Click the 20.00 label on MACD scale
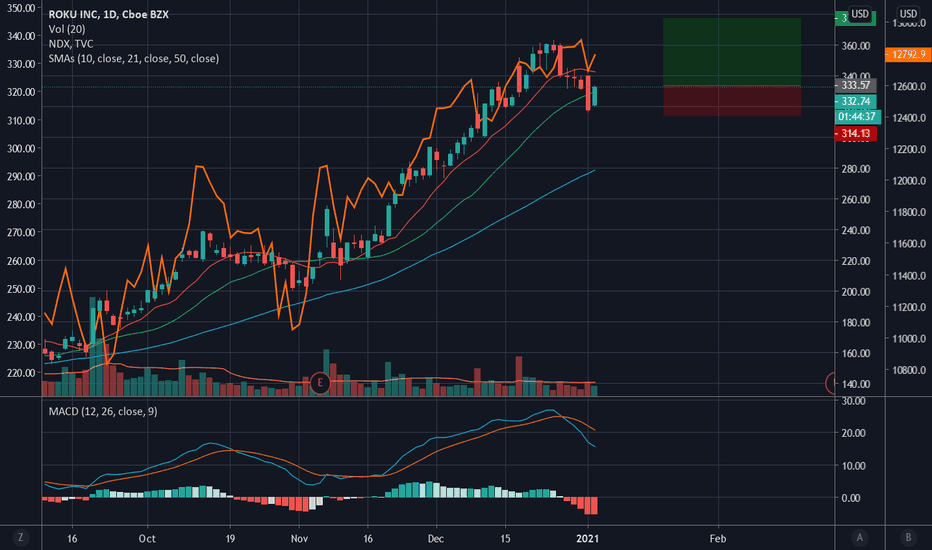Image resolution: width=932 pixels, height=550 pixels. [x=853, y=433]
